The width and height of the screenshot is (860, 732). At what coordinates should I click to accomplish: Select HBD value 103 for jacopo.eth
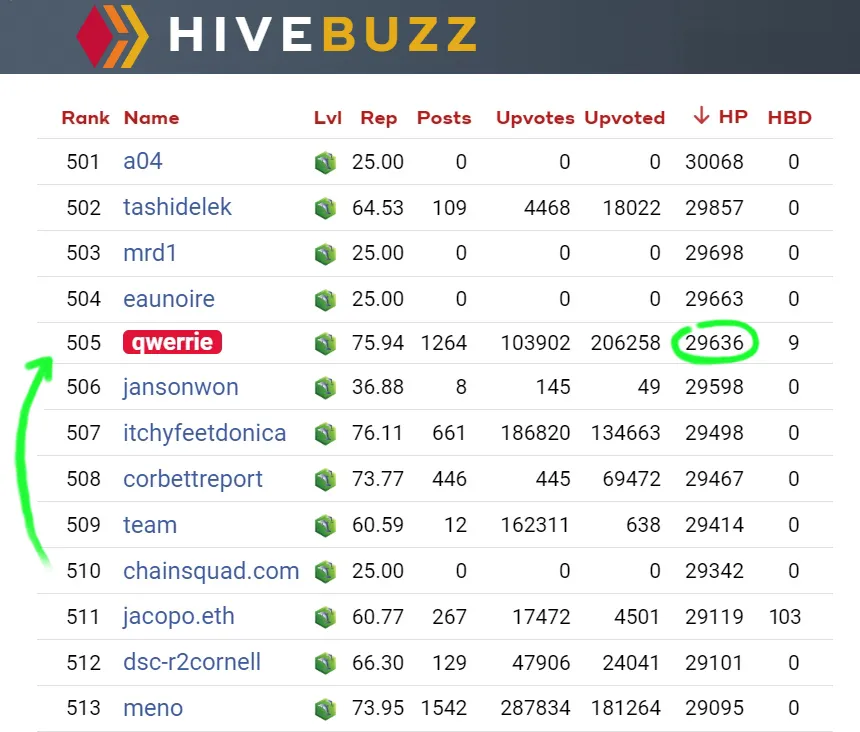(x=785, y=617)
